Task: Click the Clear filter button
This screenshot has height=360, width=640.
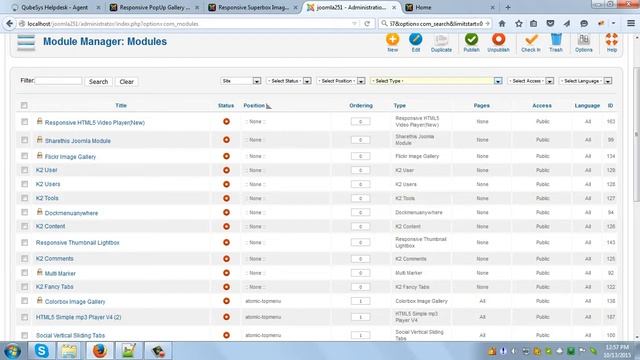Action: coord(127,82)
